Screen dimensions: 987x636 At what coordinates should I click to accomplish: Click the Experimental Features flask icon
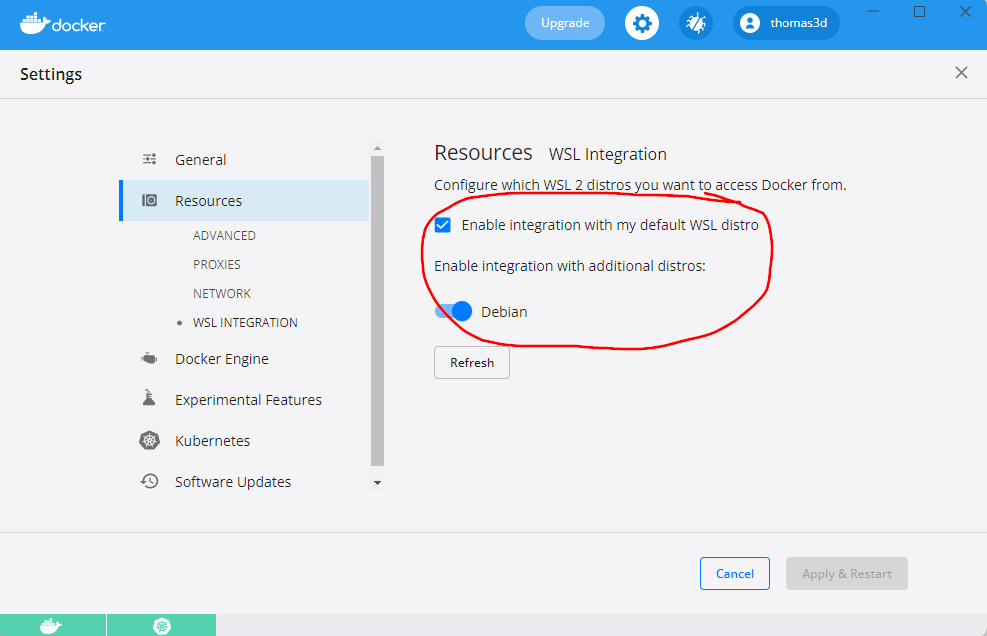tap(149, 397)
